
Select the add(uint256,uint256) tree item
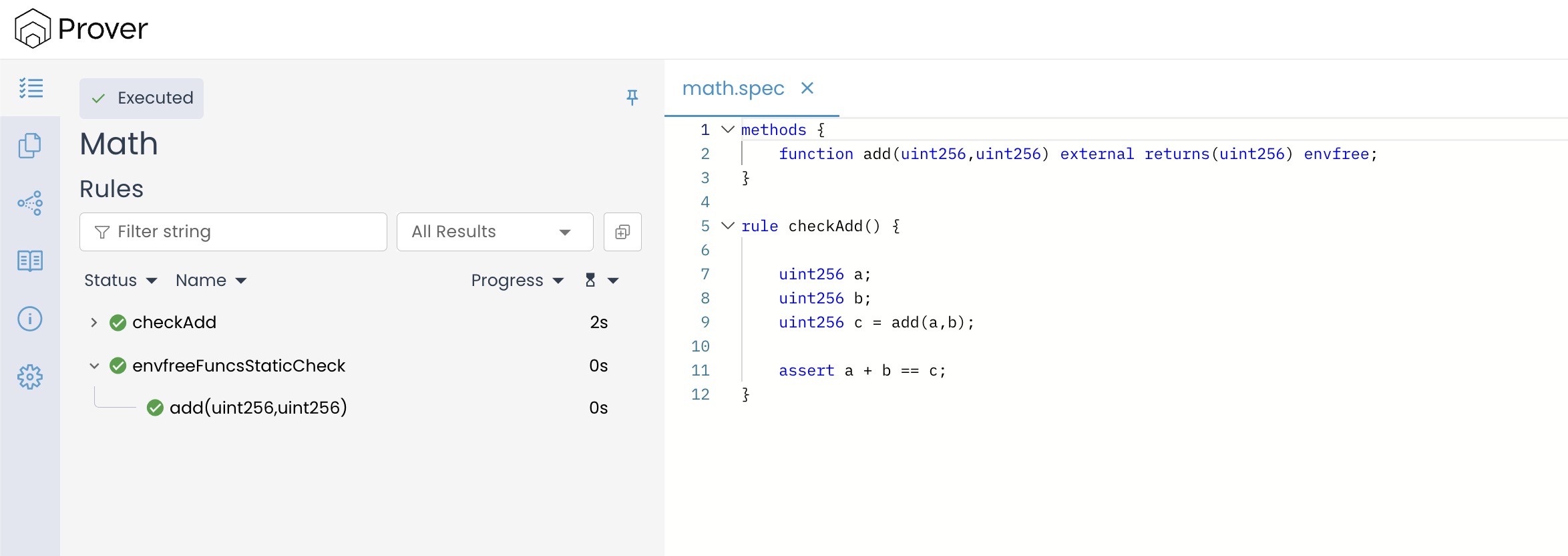(258, 408)
